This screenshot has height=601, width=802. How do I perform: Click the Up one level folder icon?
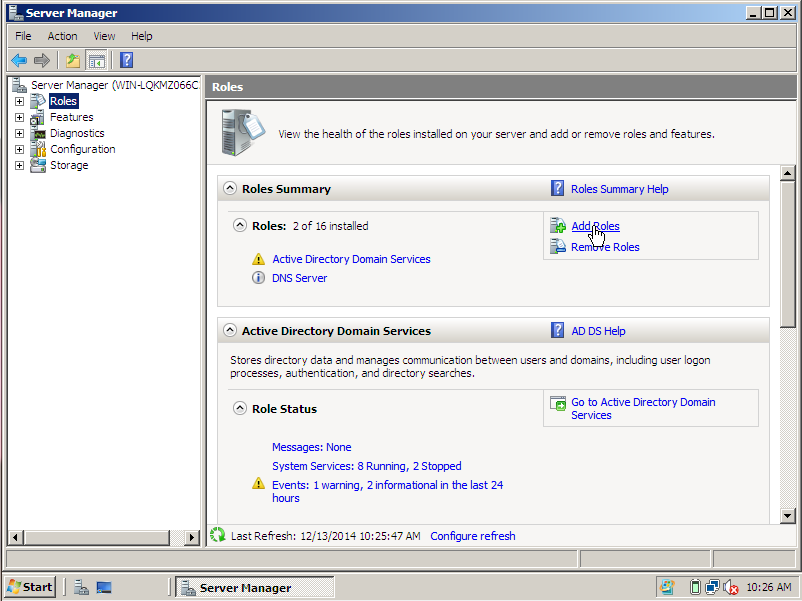click(x=73, y=60)
